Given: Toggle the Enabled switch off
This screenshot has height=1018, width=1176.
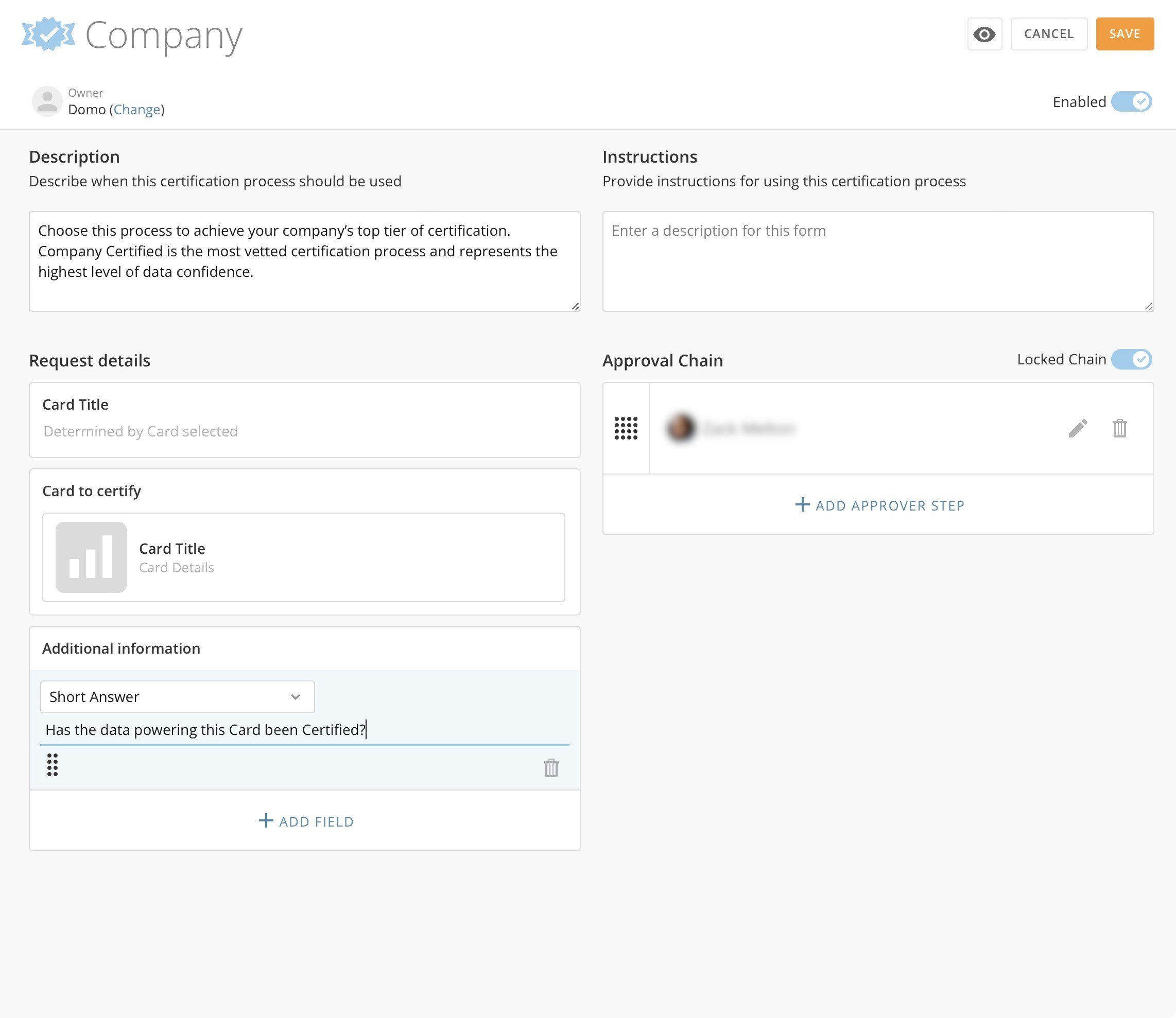Looking at the screenshot, I should point(1131,102).
